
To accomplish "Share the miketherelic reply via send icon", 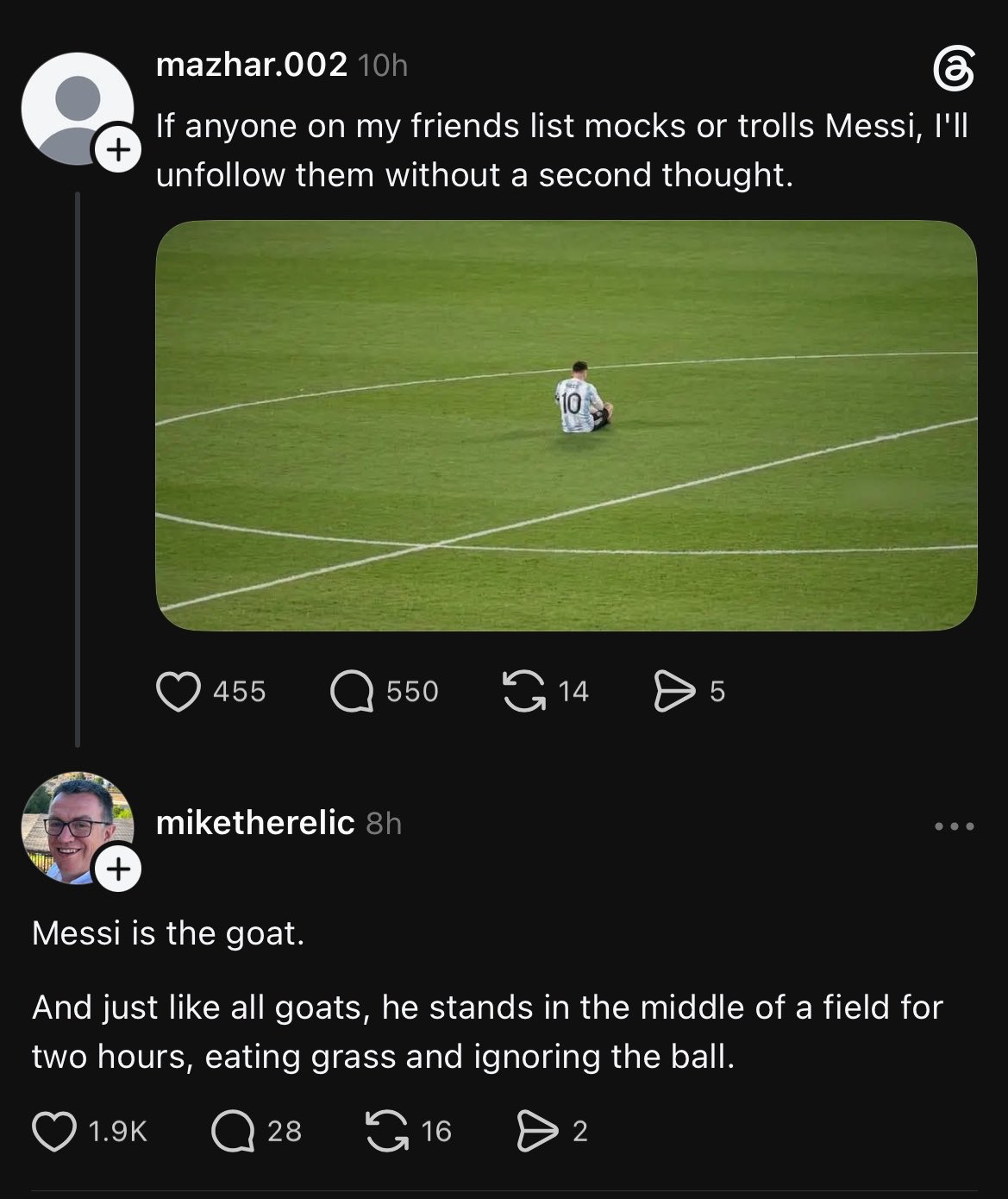I will click(537, 1131).
